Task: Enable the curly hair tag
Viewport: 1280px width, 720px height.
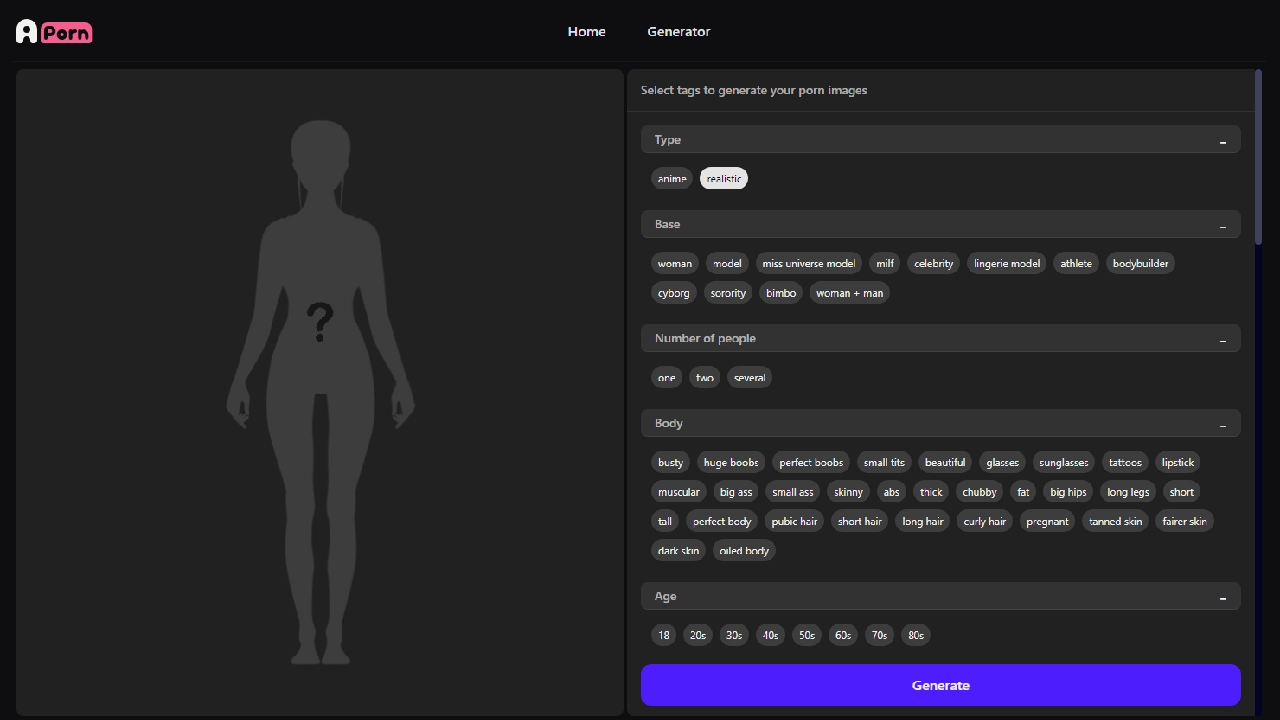Action: [x=984, y=522]
